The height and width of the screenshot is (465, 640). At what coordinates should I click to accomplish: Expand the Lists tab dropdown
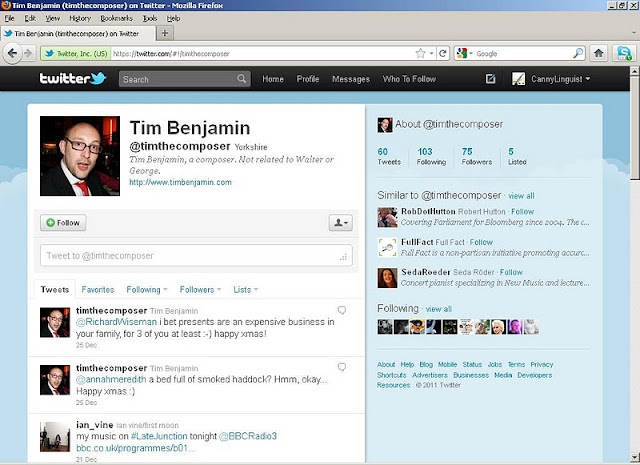[256, 289]
